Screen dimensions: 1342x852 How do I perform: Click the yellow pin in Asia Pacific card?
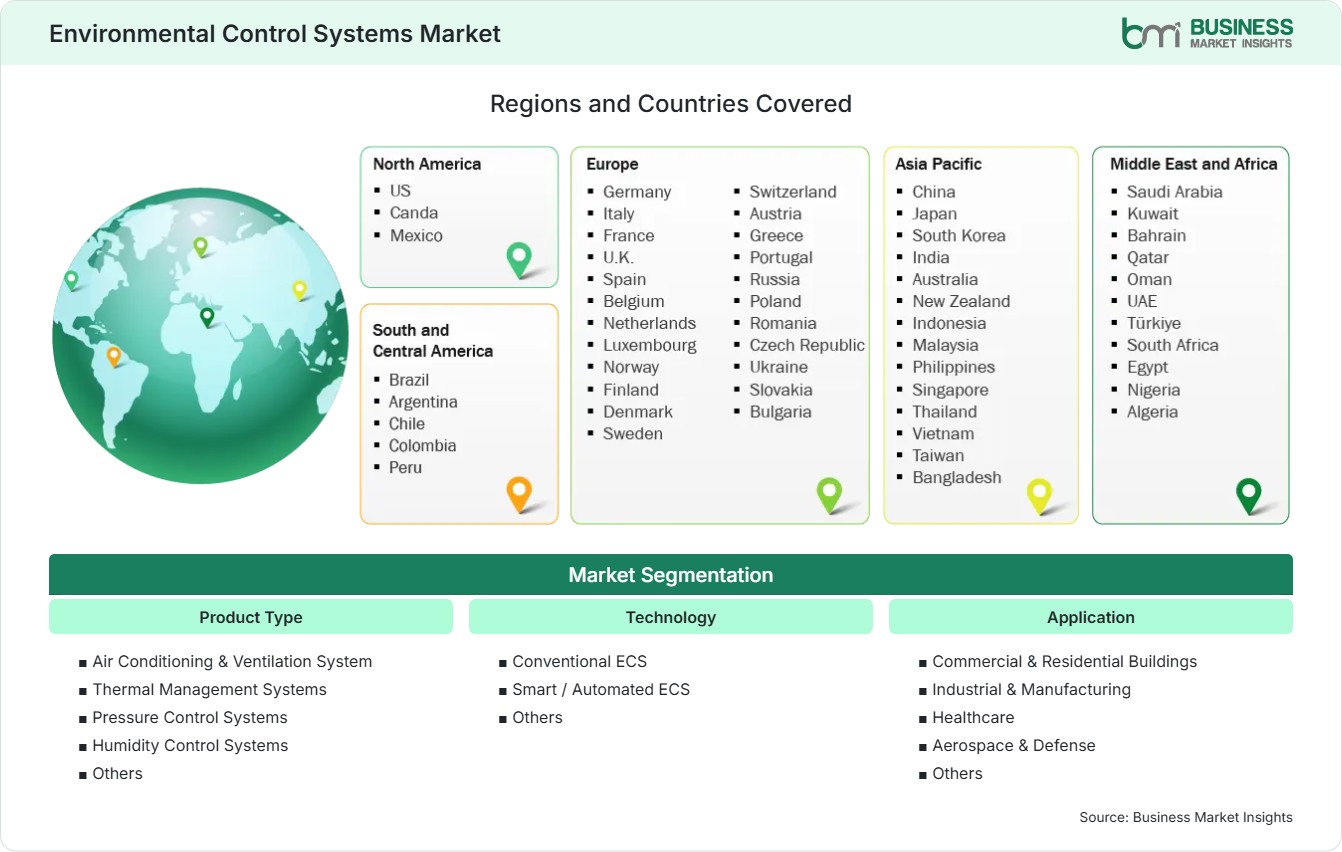[1040, 496]
